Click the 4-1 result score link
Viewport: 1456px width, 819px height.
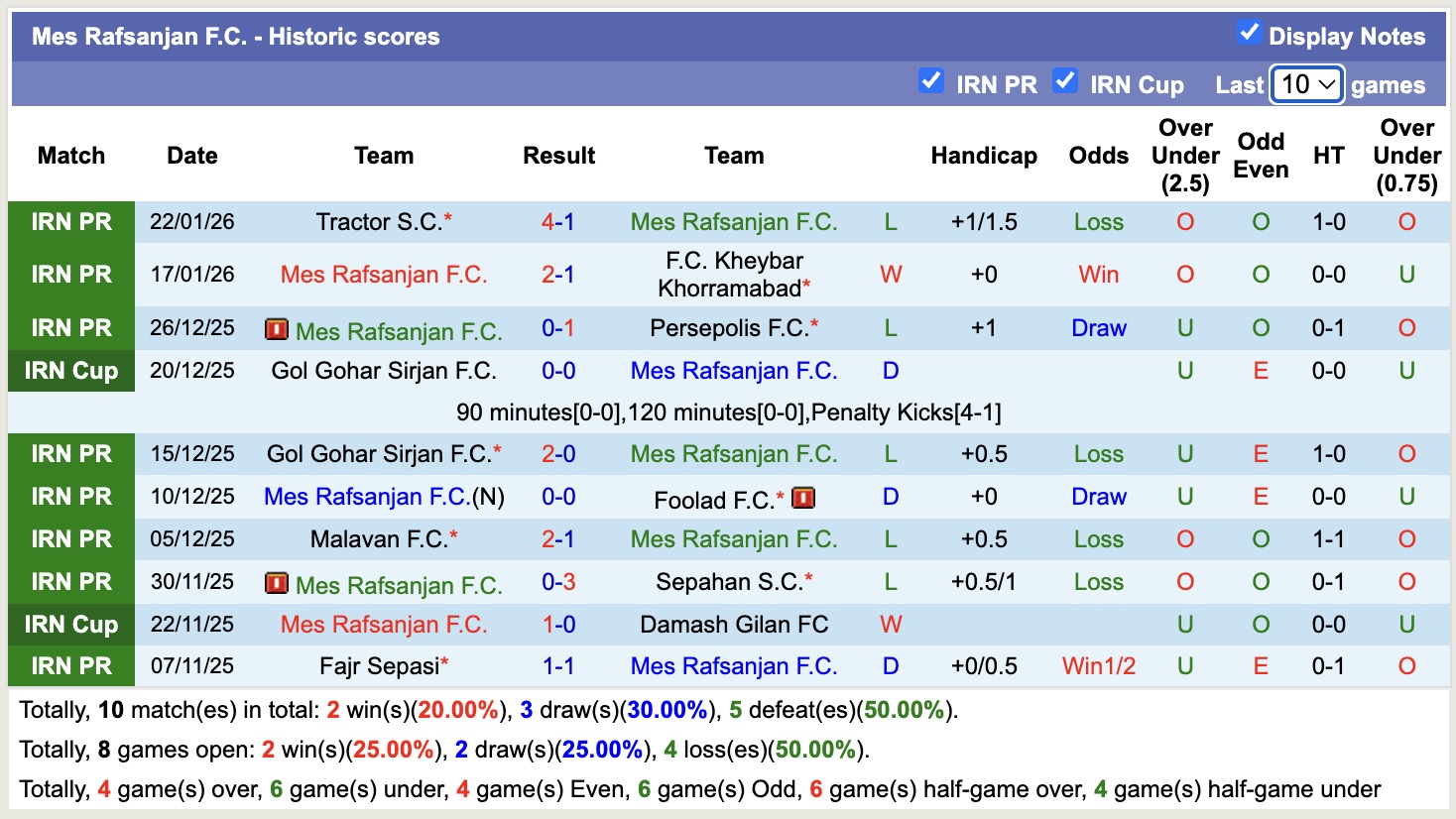(557, 222)
